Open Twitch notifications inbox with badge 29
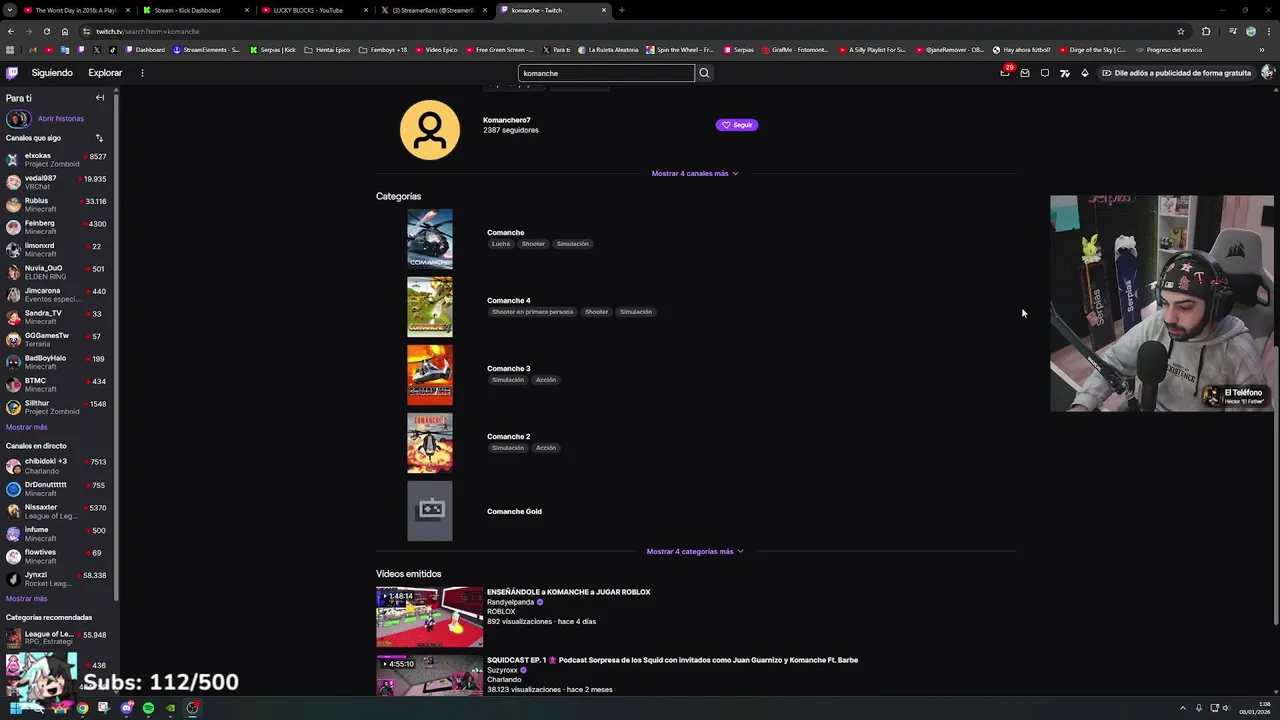The image size is (1280, 720). (1005, 72)
